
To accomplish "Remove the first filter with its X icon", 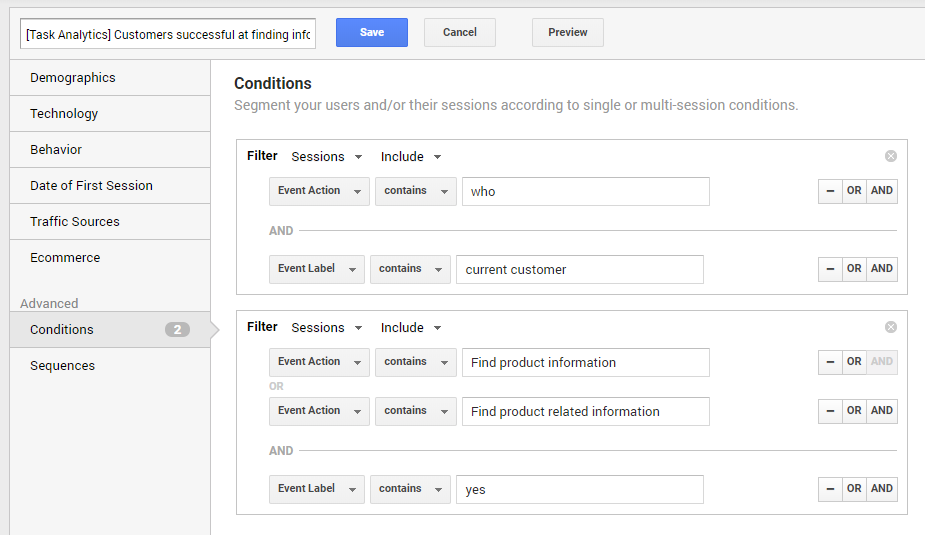I will point(891,156).
